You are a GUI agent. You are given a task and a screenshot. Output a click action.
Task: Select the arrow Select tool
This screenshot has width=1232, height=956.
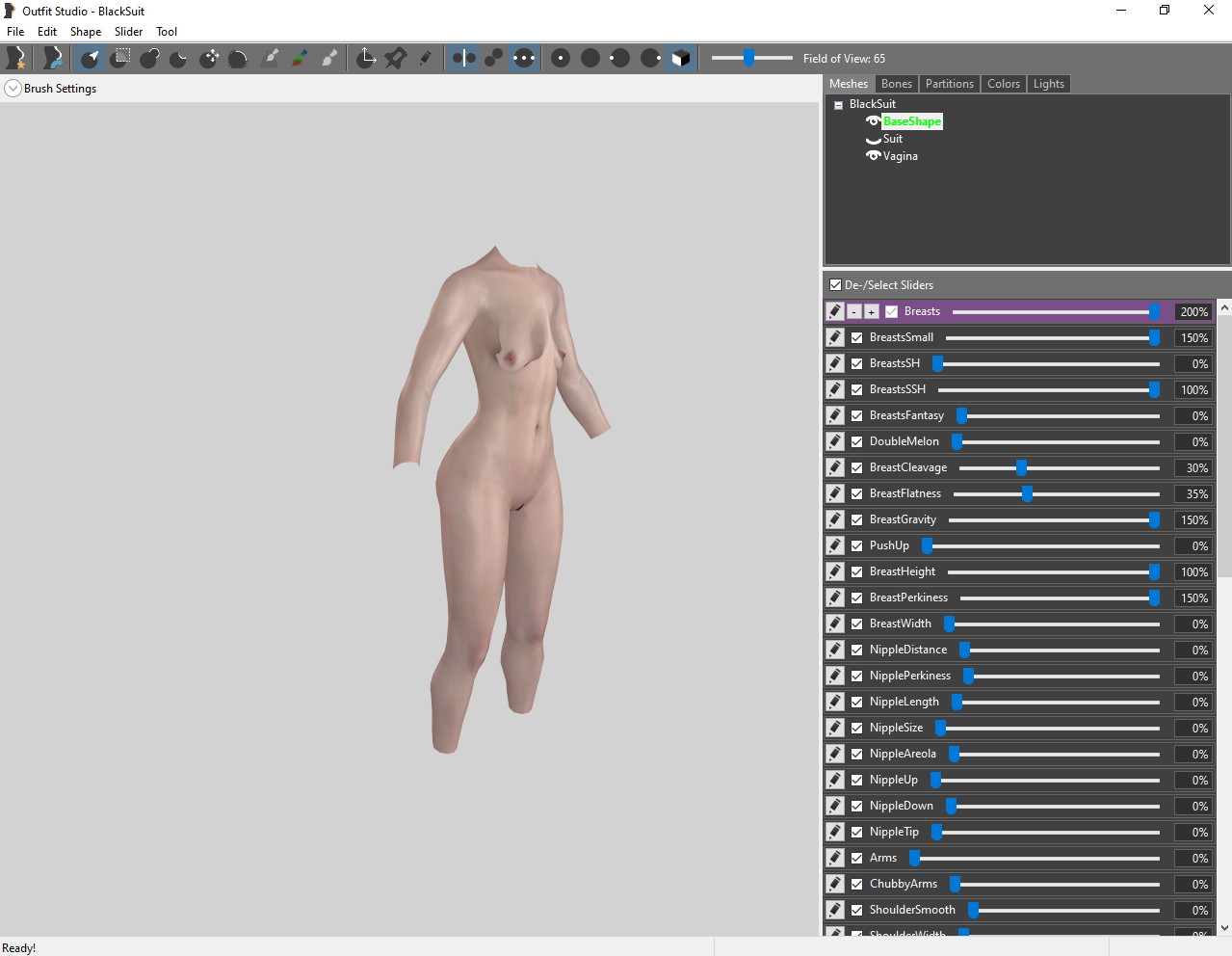pyautogui.click(x=91, y=58)
